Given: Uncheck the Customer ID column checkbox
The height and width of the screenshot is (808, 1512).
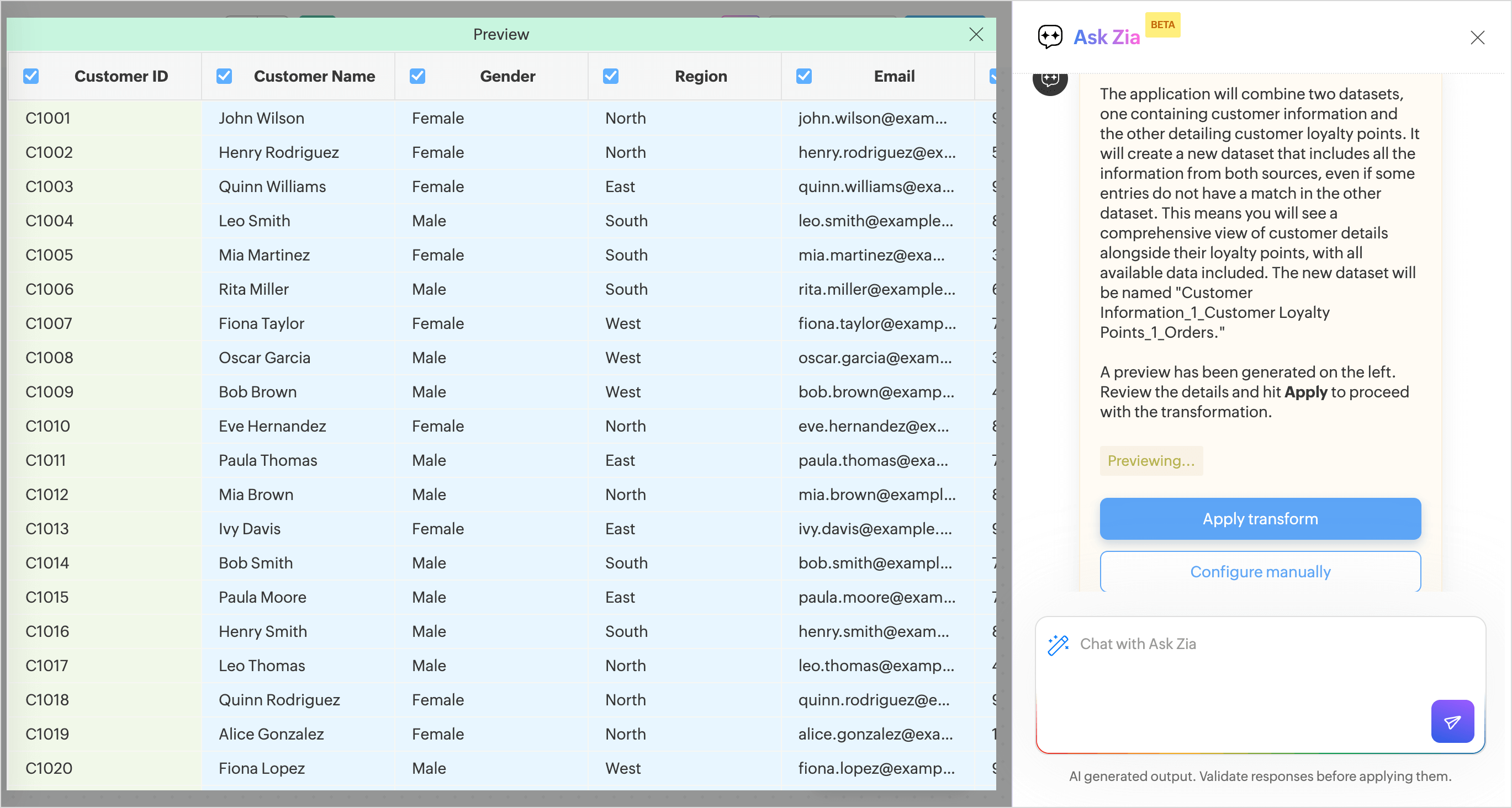Looking at the screenshot, I should pos(31,76).
